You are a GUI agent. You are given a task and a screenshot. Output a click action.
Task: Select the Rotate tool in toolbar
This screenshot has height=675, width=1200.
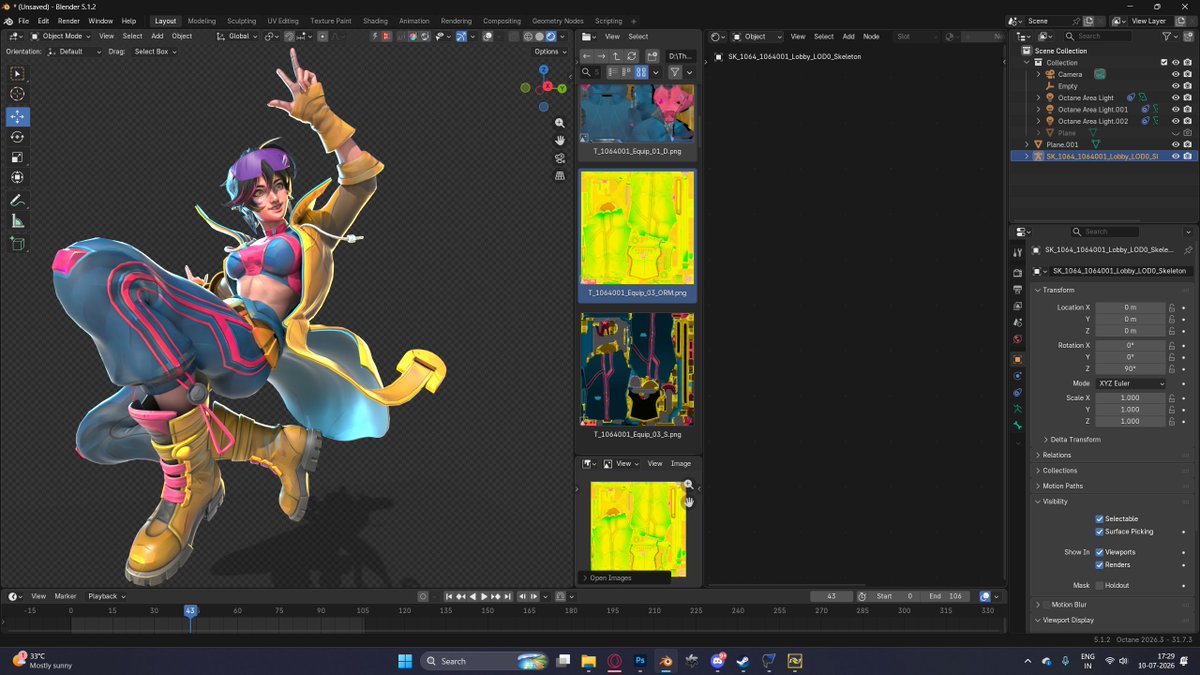click(x=18, y=137)
